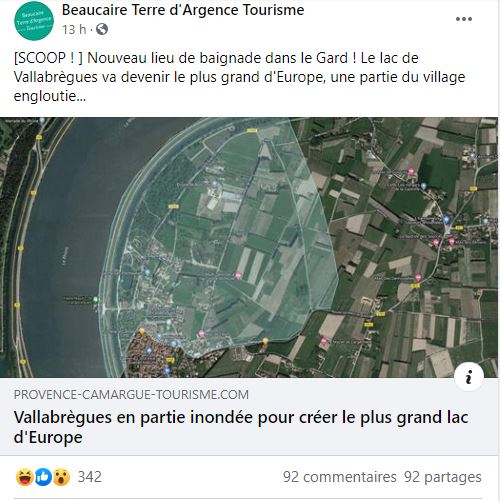Open the Beaucaire Terre d'Argence Tourisme page name
Screen dimensions: 500x501
183,10
